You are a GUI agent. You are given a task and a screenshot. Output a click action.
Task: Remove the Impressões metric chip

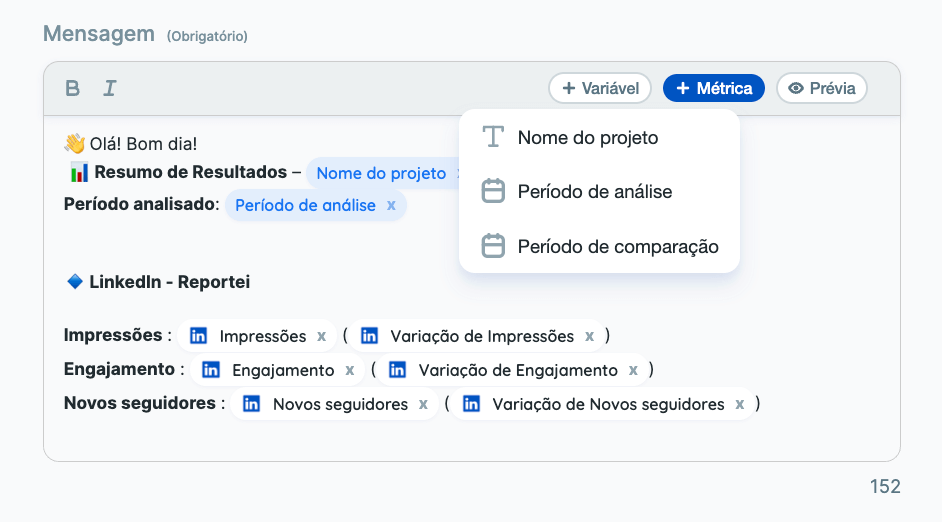(x=321, y=336)
